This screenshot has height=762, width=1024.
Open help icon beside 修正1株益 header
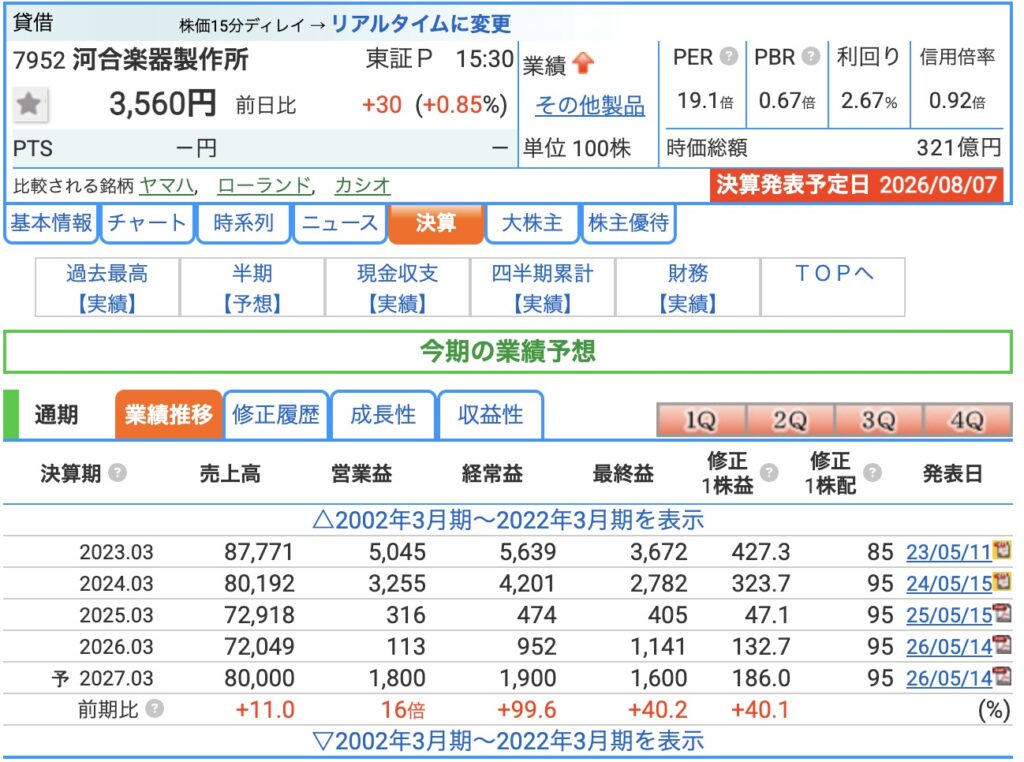[x=769, y=472]
